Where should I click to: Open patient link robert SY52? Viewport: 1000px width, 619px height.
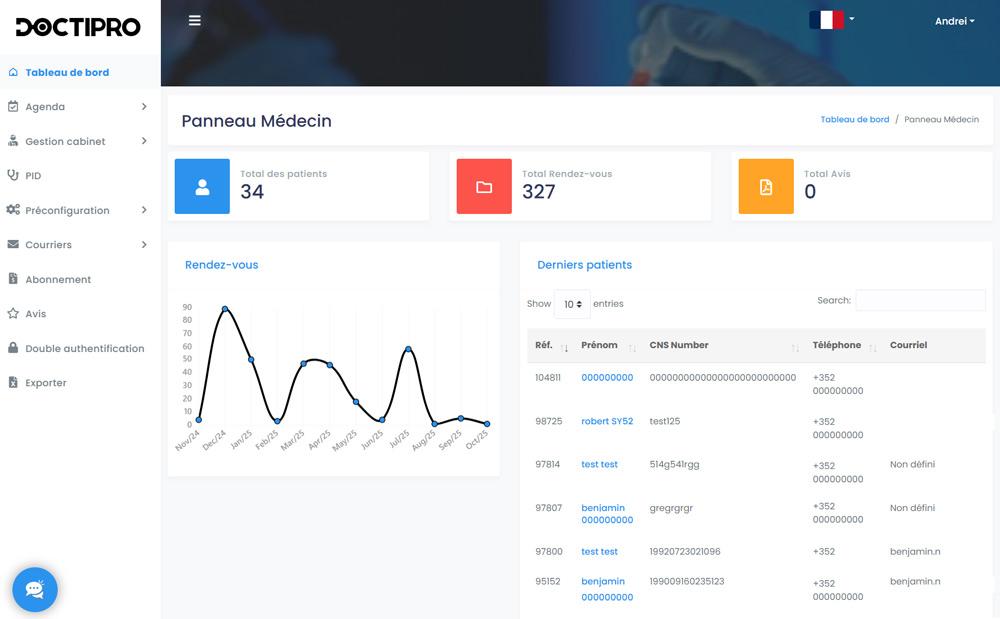pos(607,421)
